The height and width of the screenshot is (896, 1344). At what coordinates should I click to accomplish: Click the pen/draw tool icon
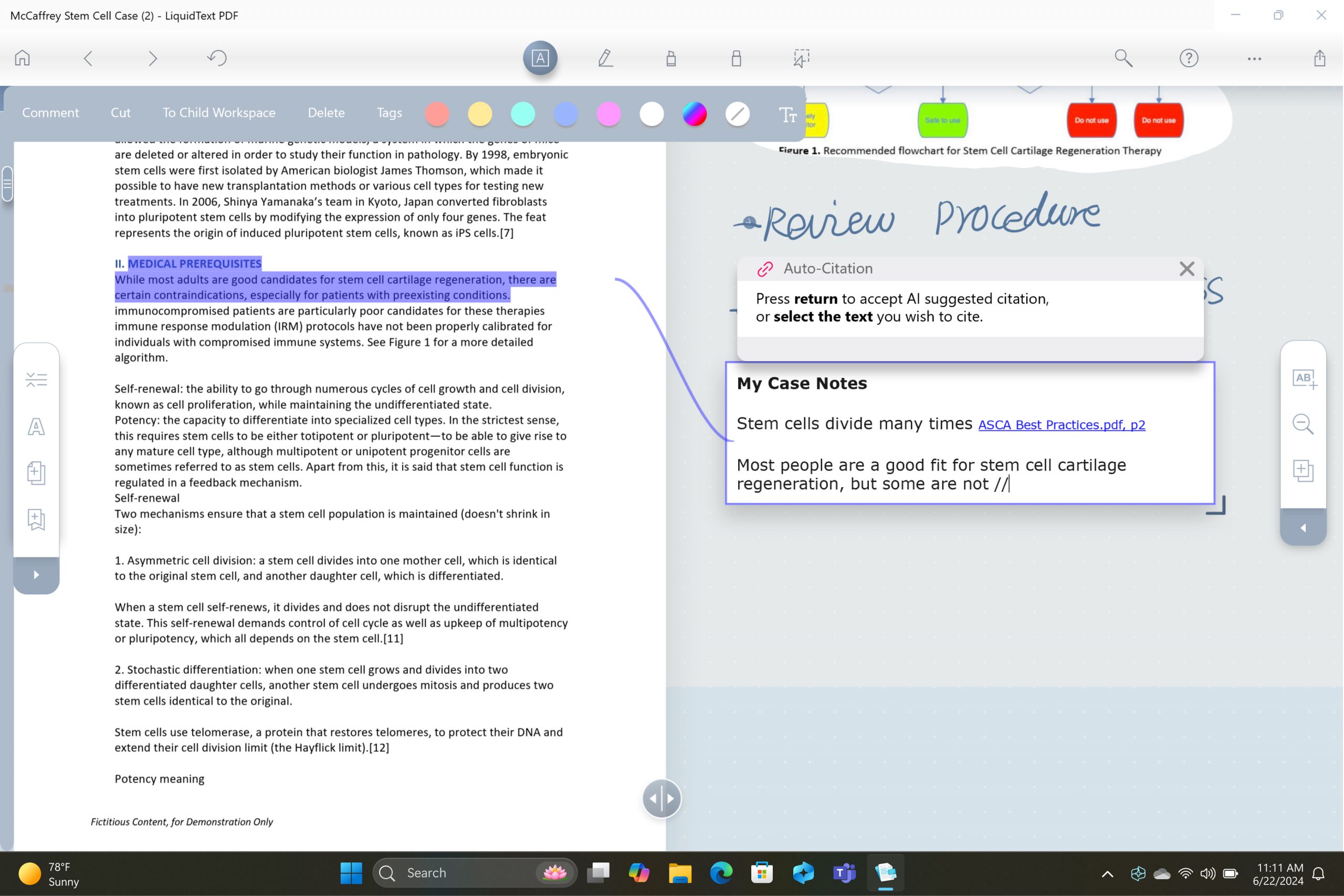point(605,58)
